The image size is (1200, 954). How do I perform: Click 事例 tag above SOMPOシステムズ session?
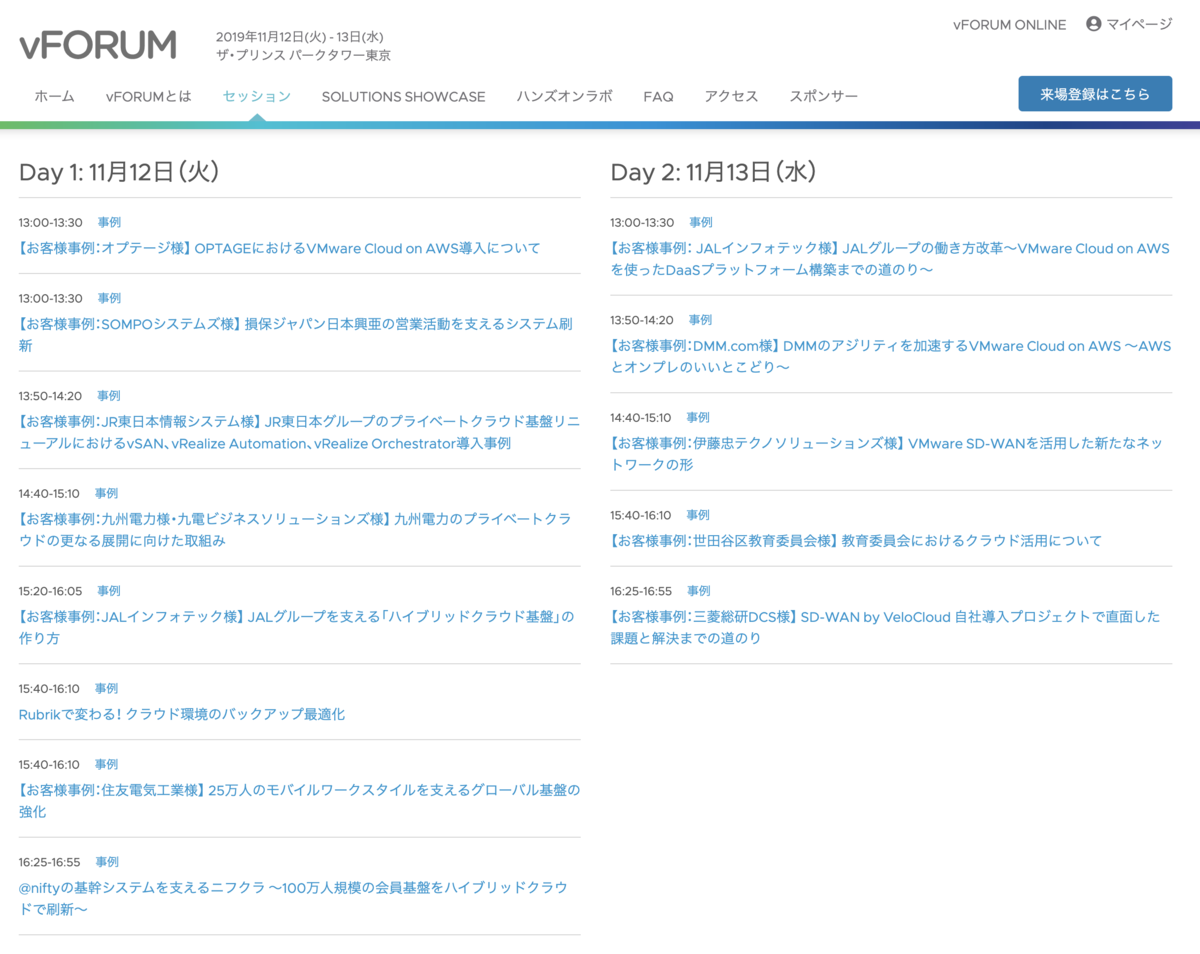coord(109,298)
